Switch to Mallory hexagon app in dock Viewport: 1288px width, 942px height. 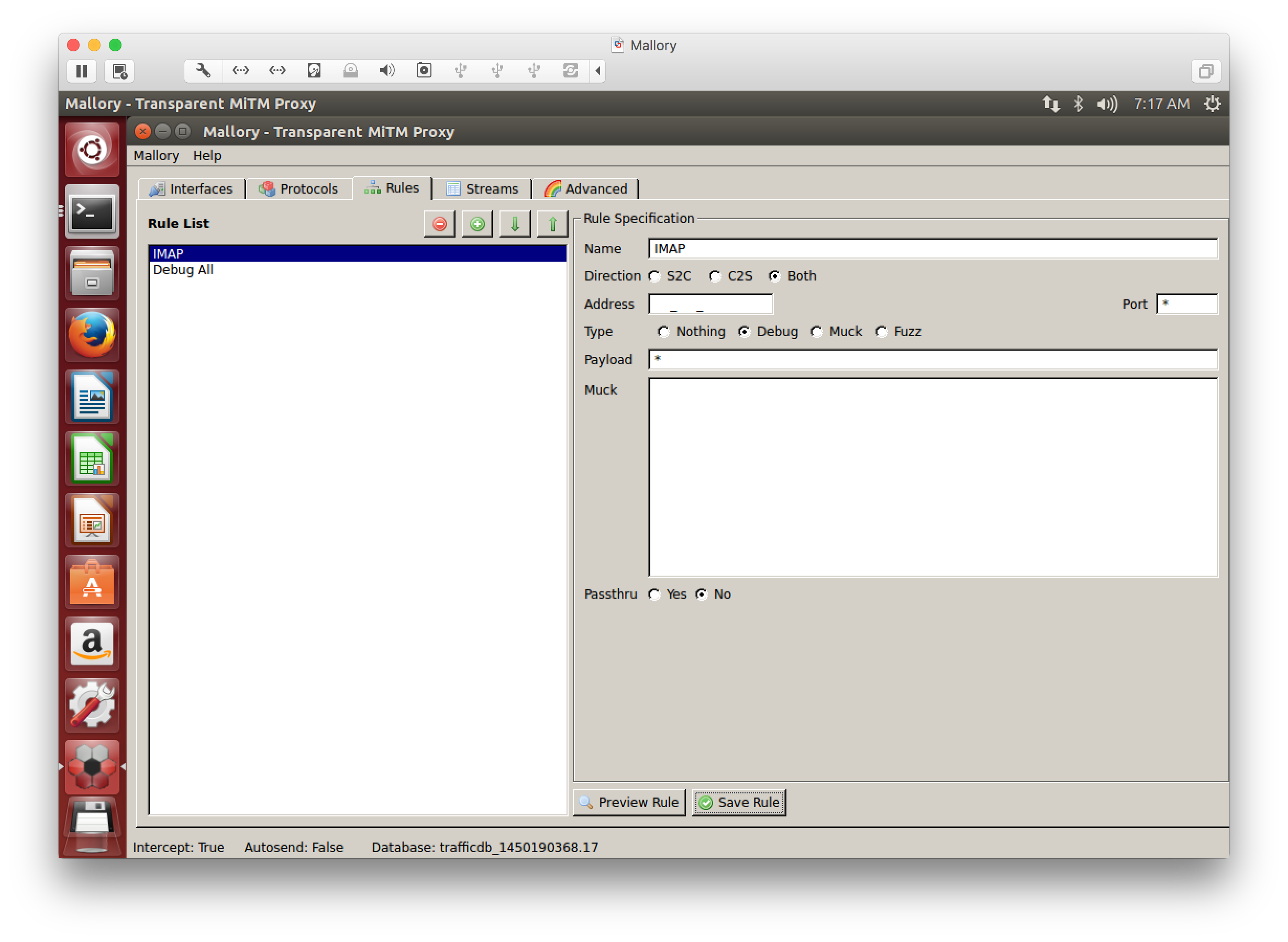click(92, 767)
